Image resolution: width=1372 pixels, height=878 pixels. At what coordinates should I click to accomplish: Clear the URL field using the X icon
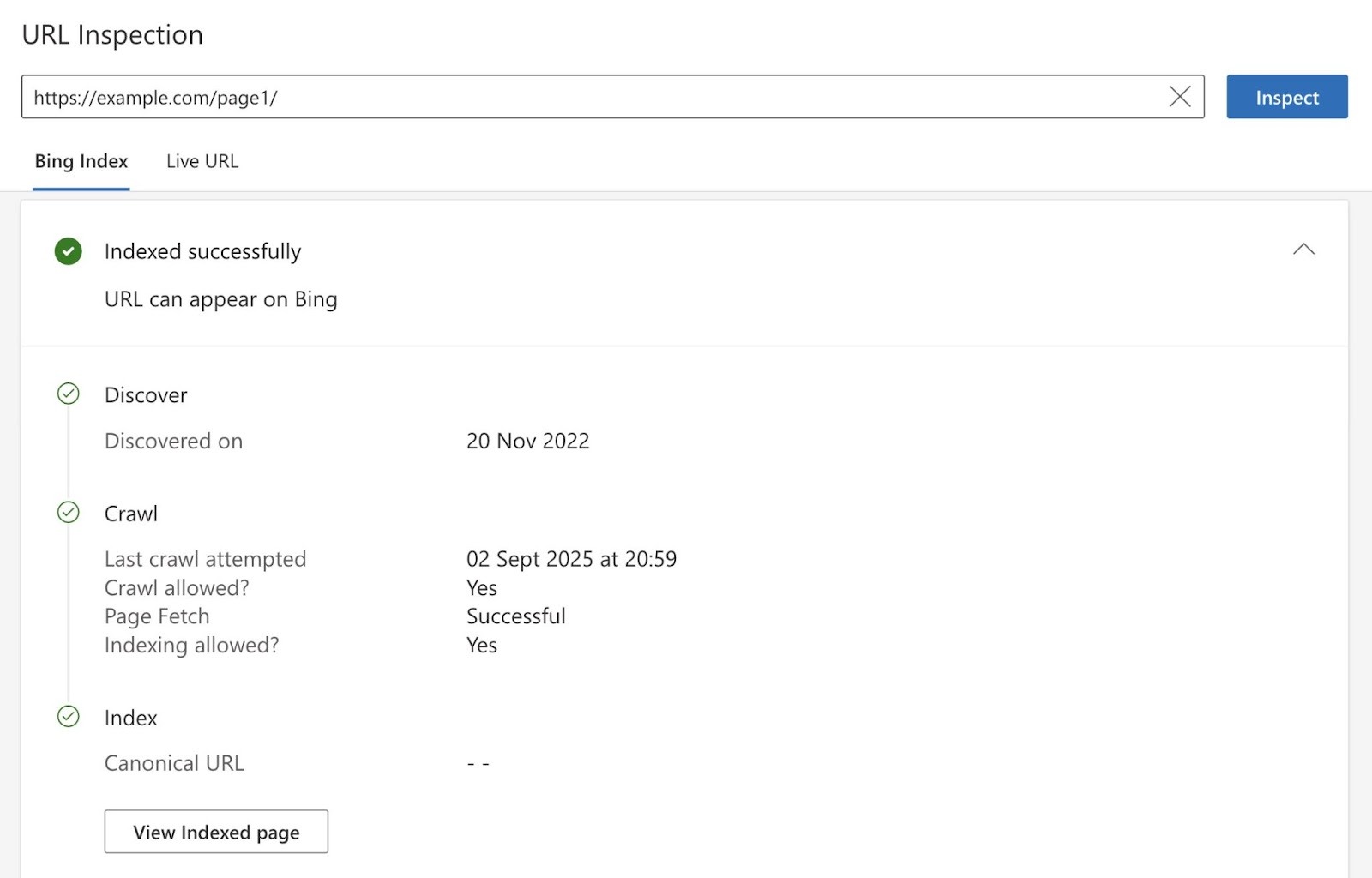pos(1181,96)
